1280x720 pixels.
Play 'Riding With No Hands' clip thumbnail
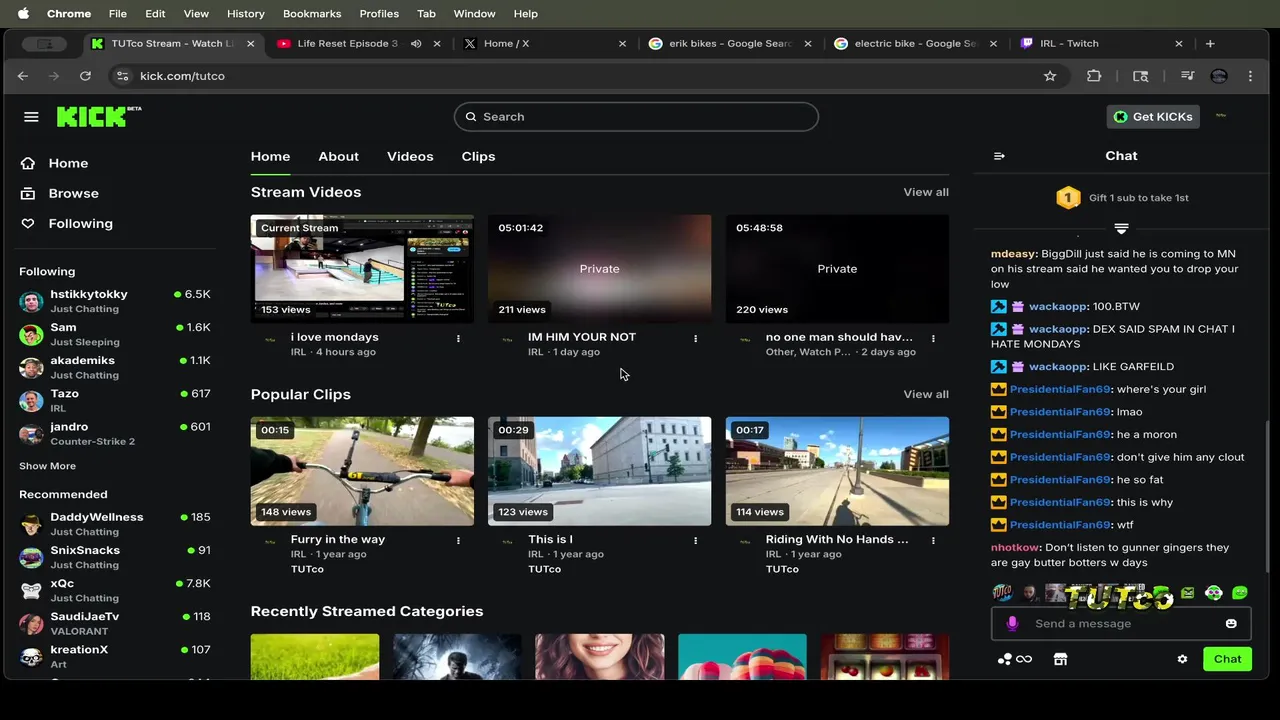pyautogui.click(x=837, y=471)
